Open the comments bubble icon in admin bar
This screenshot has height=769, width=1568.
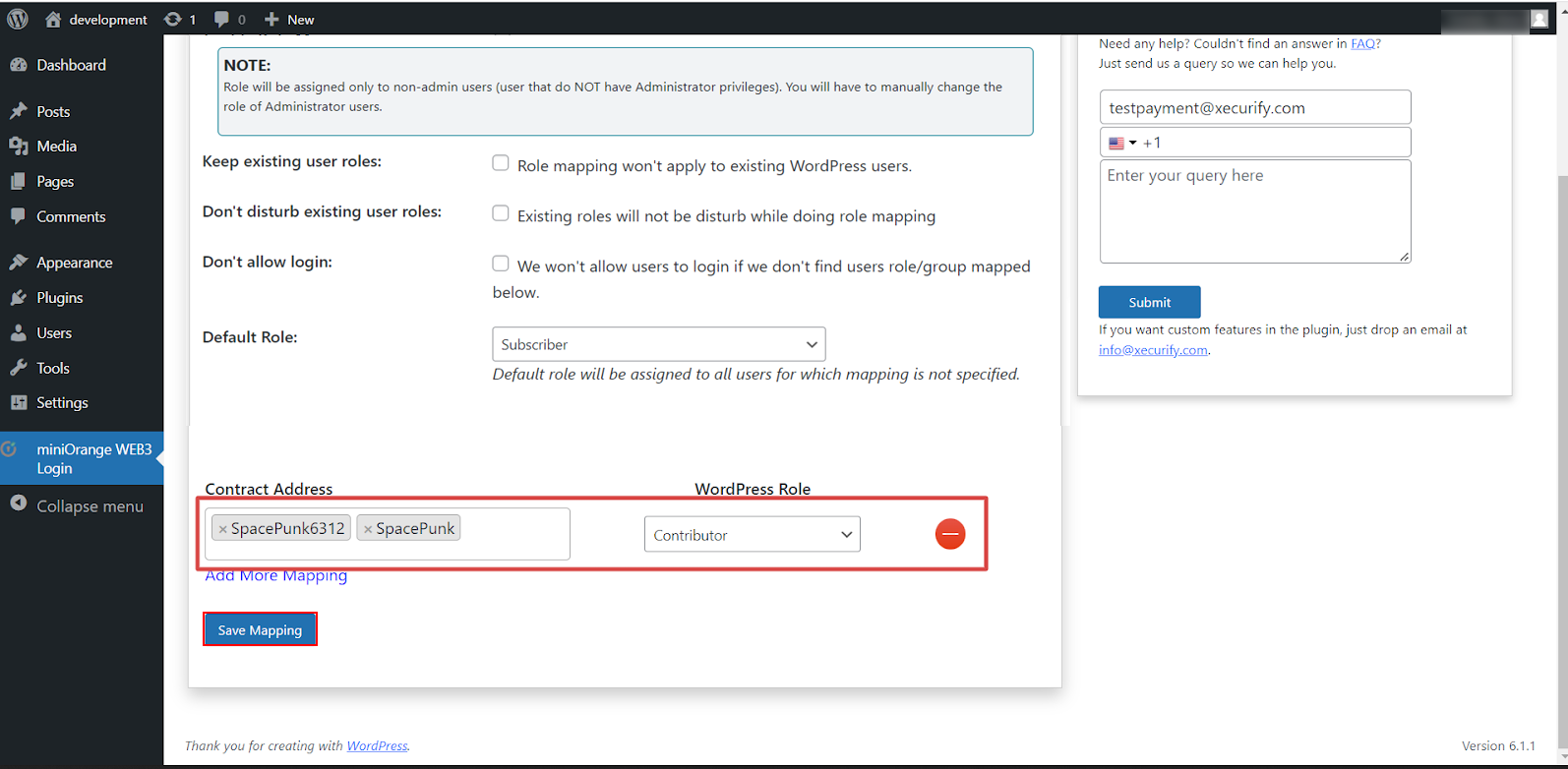tap(221, 20)
